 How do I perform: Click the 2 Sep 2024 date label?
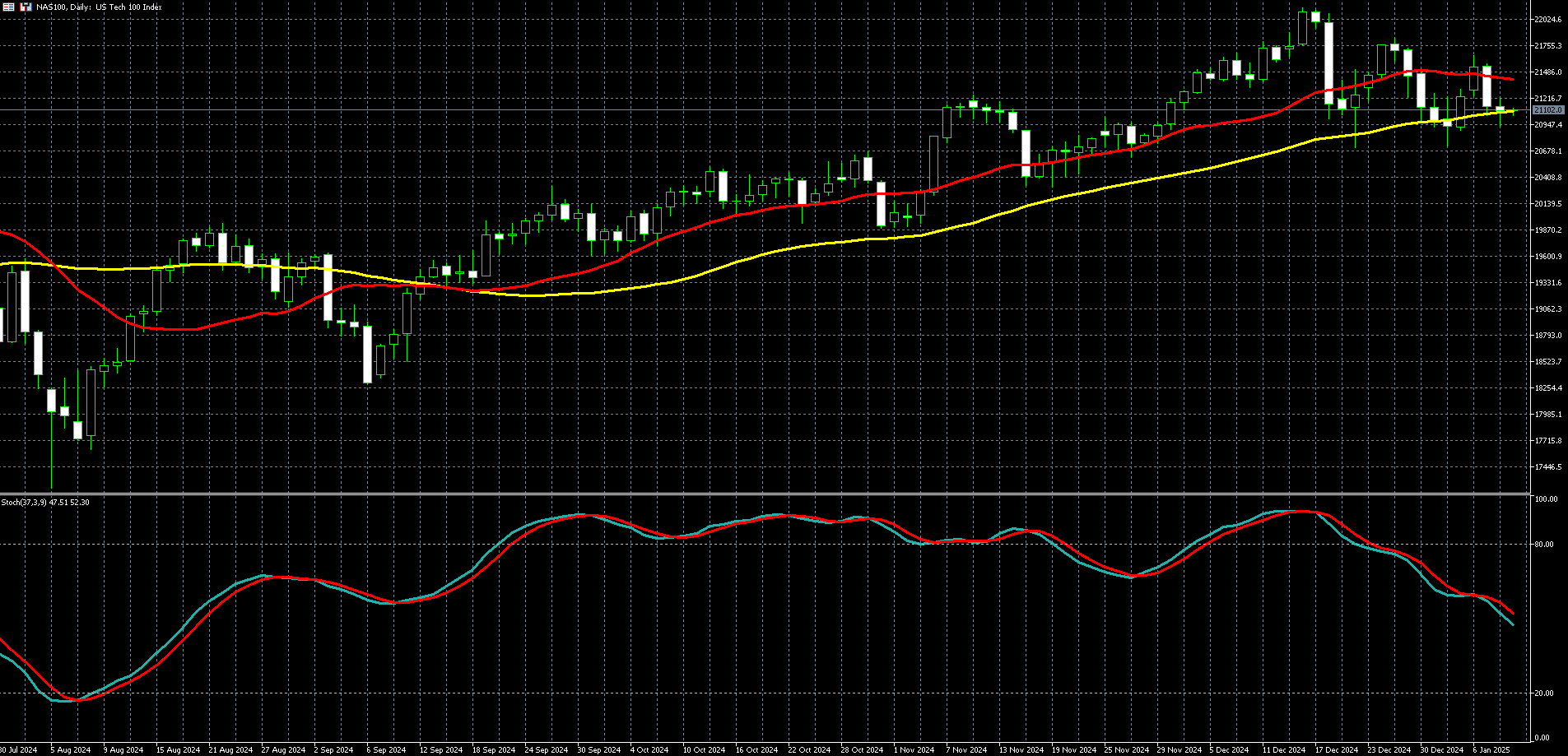[333, 750]
